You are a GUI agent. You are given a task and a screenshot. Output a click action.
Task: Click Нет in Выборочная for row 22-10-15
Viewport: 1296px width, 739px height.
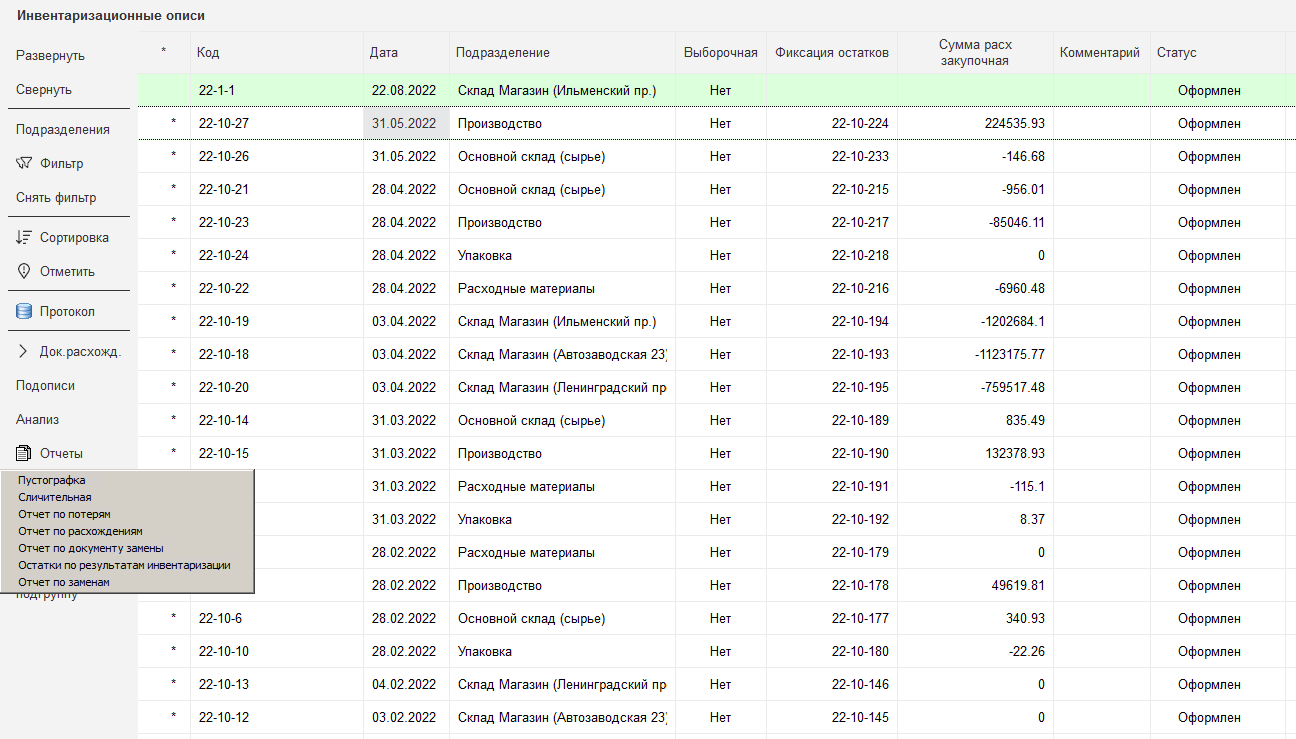720,454
